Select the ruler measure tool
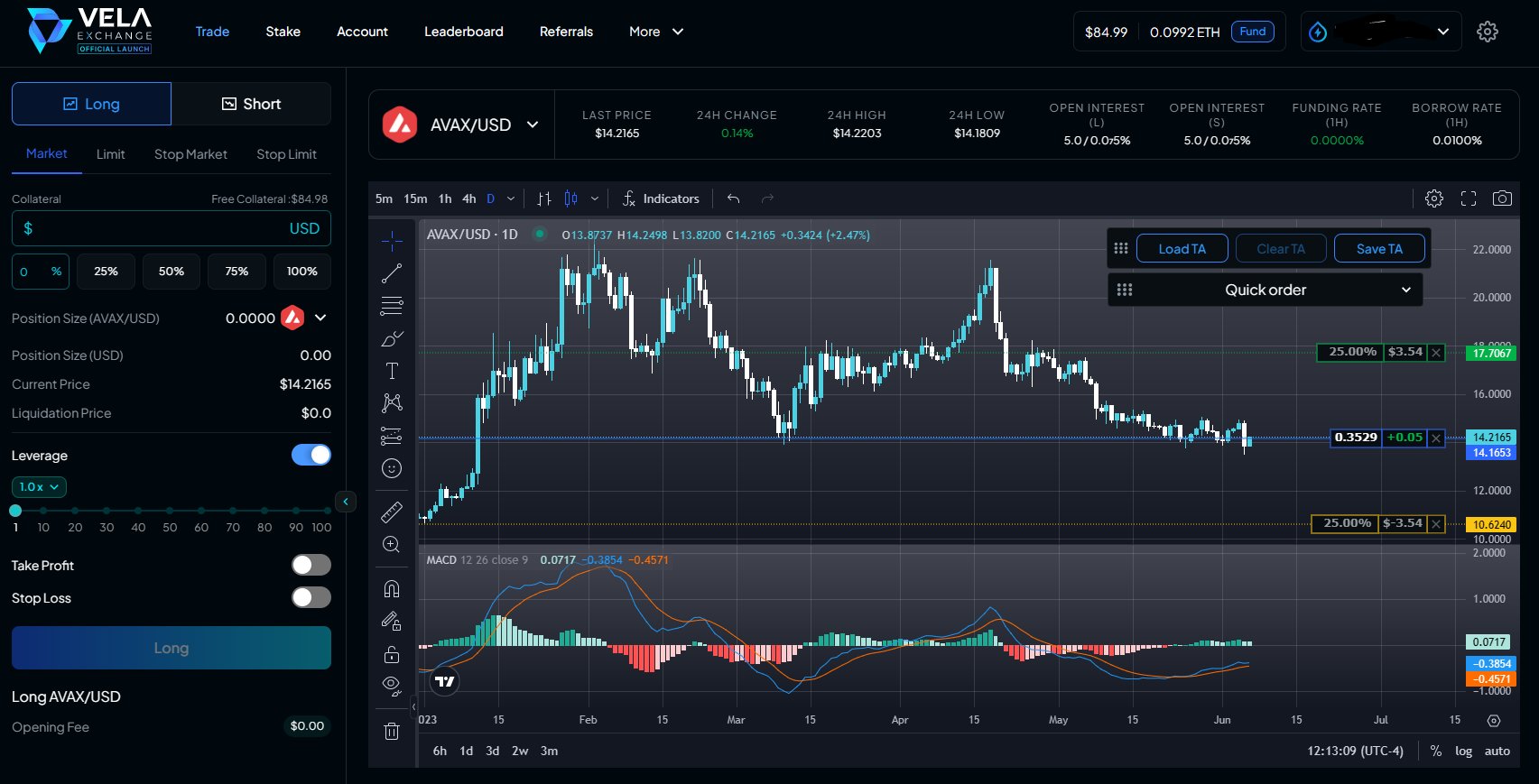This screenshot has width=1539, height=784. [392, 512]
